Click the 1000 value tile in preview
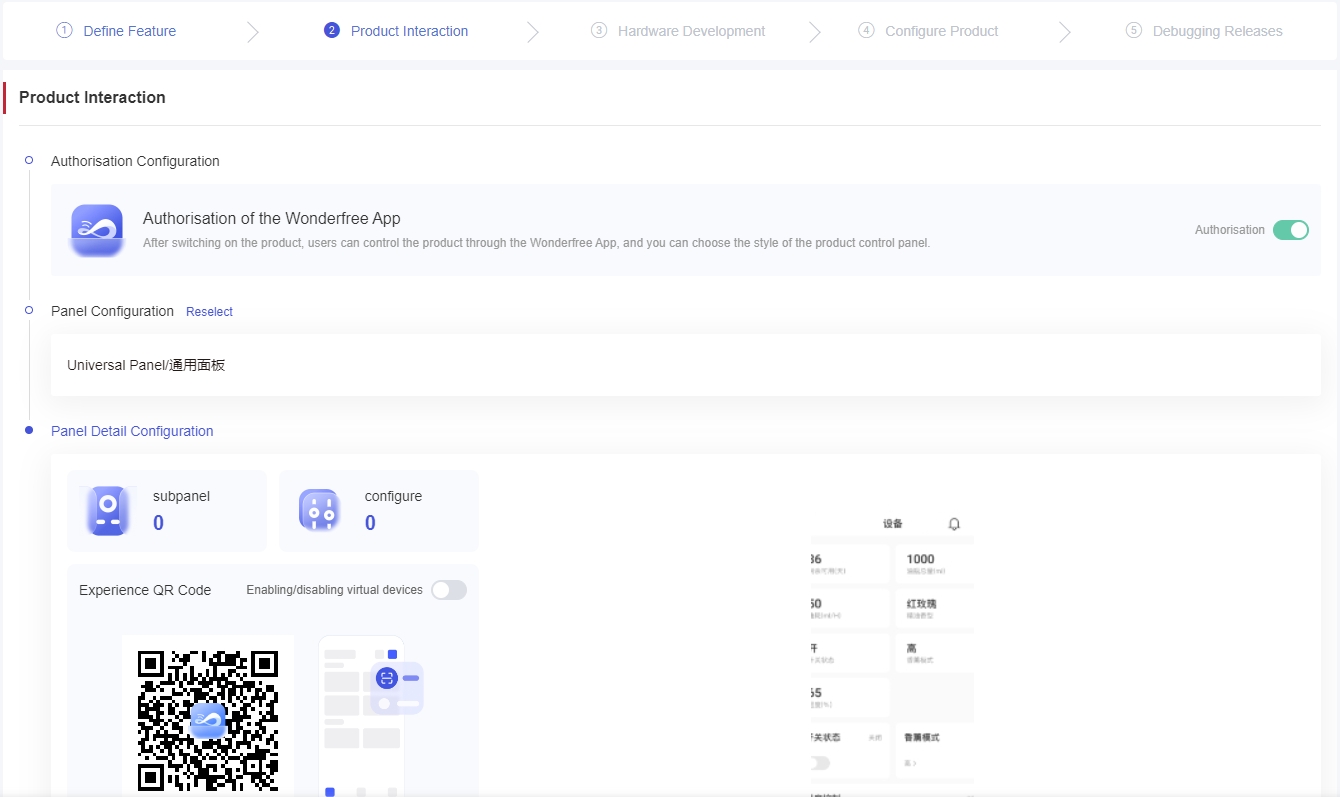Screen dimensions: 1340x797 pyautogui.click(x=934, y=564)
